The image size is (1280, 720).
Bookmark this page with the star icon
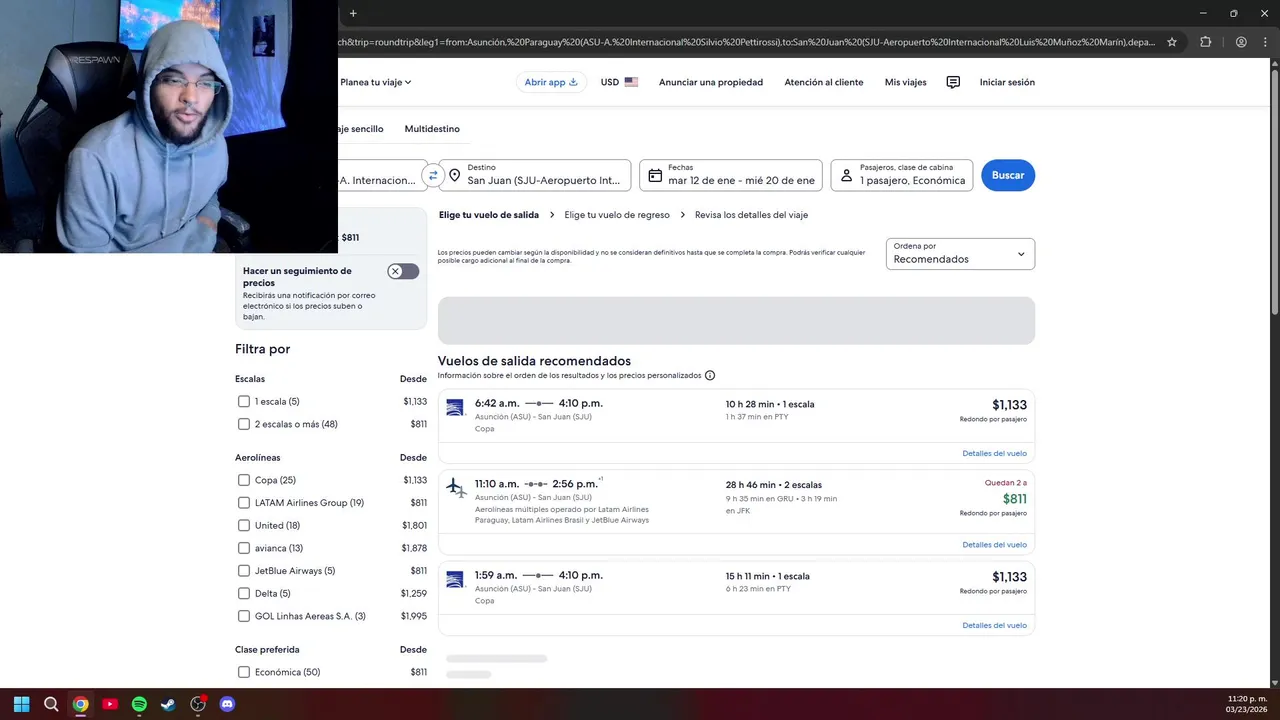(1172, 42)
